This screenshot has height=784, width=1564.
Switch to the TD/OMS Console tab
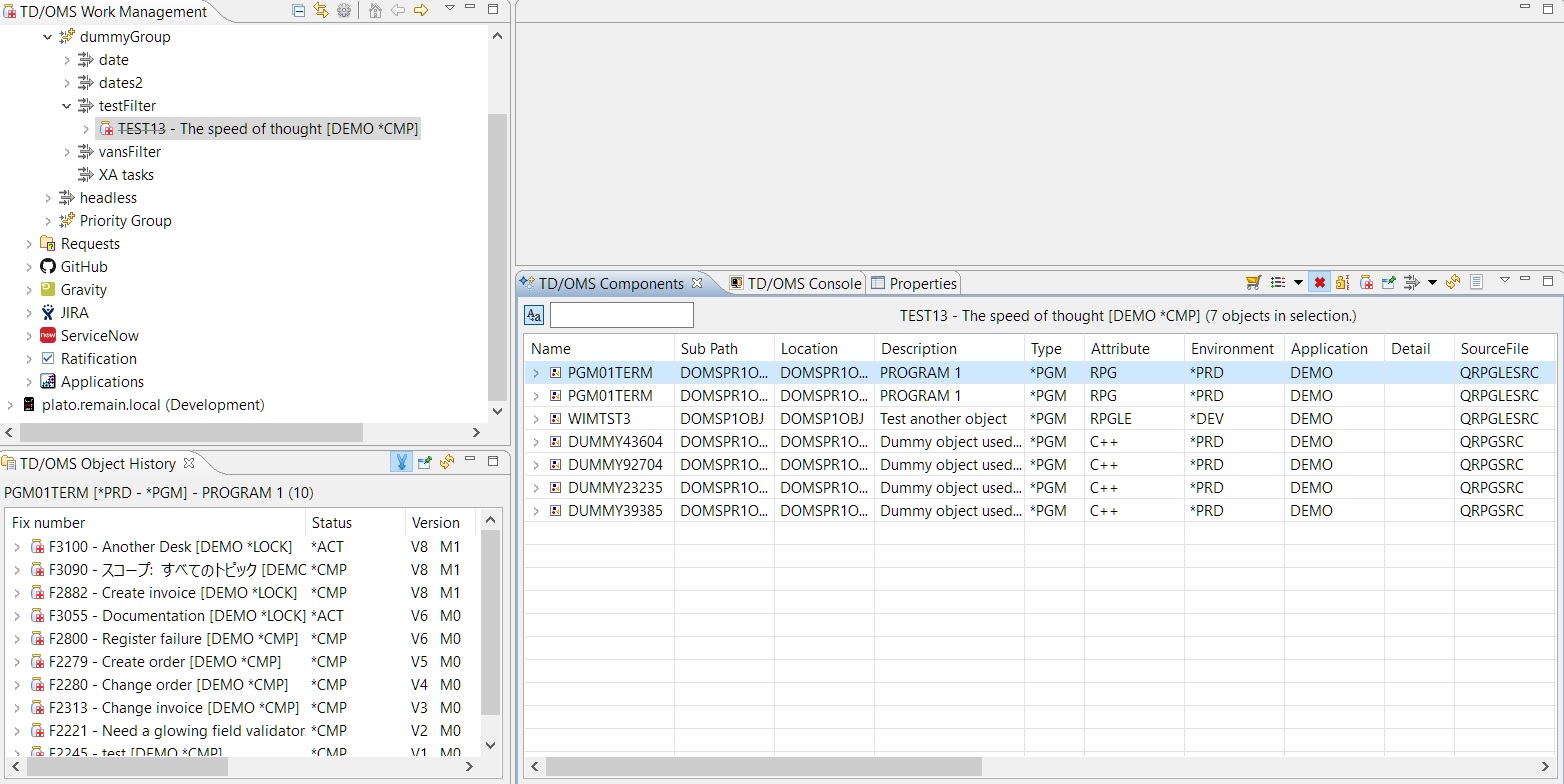click(x=795, y=284)
